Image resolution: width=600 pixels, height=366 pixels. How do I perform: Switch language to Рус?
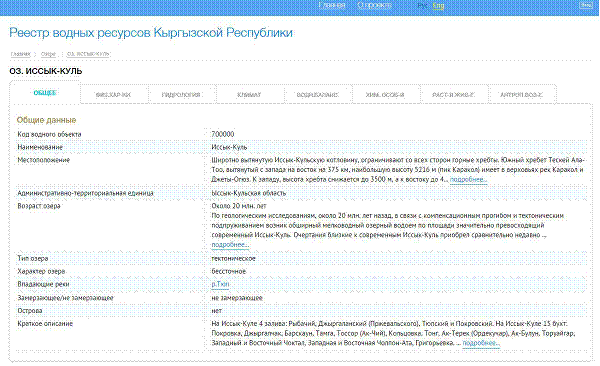(422, 6)
